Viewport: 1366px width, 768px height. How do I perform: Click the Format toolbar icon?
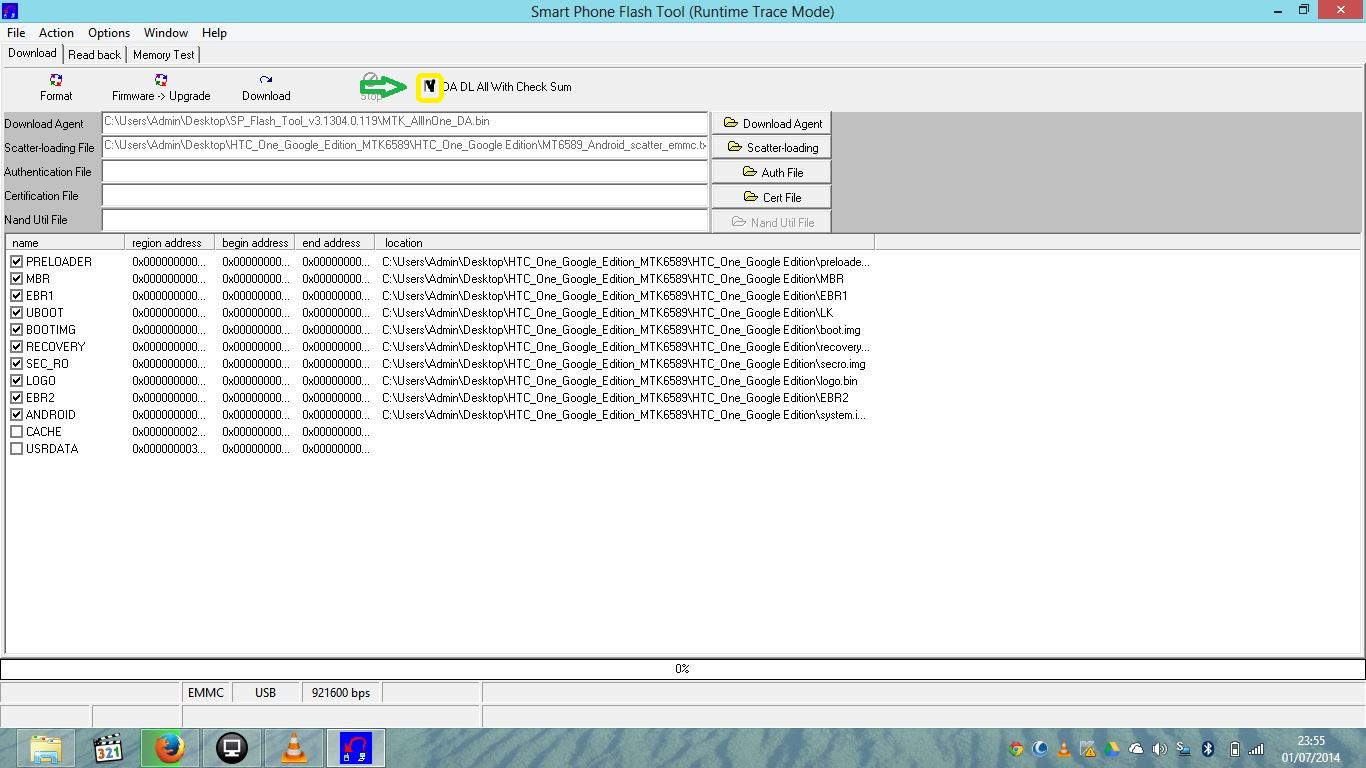(55, 87)
